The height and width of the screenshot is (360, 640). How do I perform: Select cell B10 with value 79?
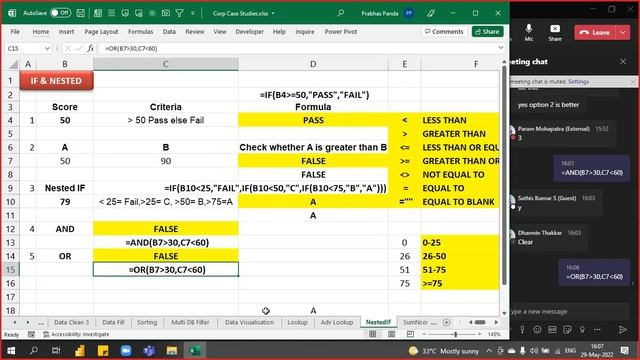(65, 202)
